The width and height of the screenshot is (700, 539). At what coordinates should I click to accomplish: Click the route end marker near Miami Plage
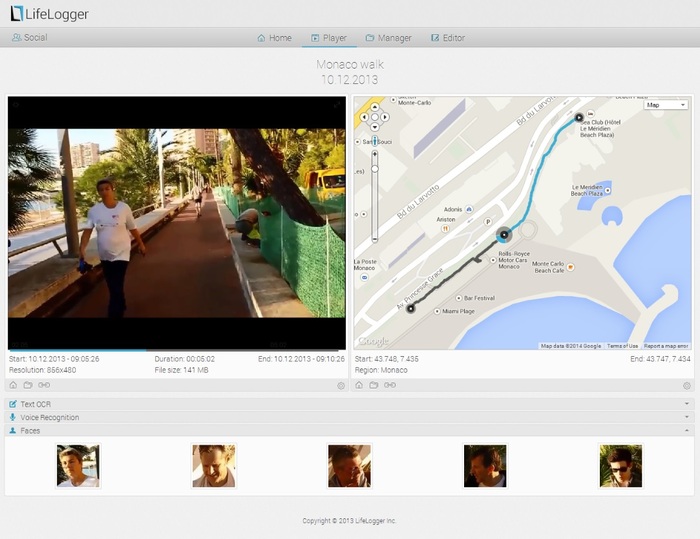[x=410, y=308]
